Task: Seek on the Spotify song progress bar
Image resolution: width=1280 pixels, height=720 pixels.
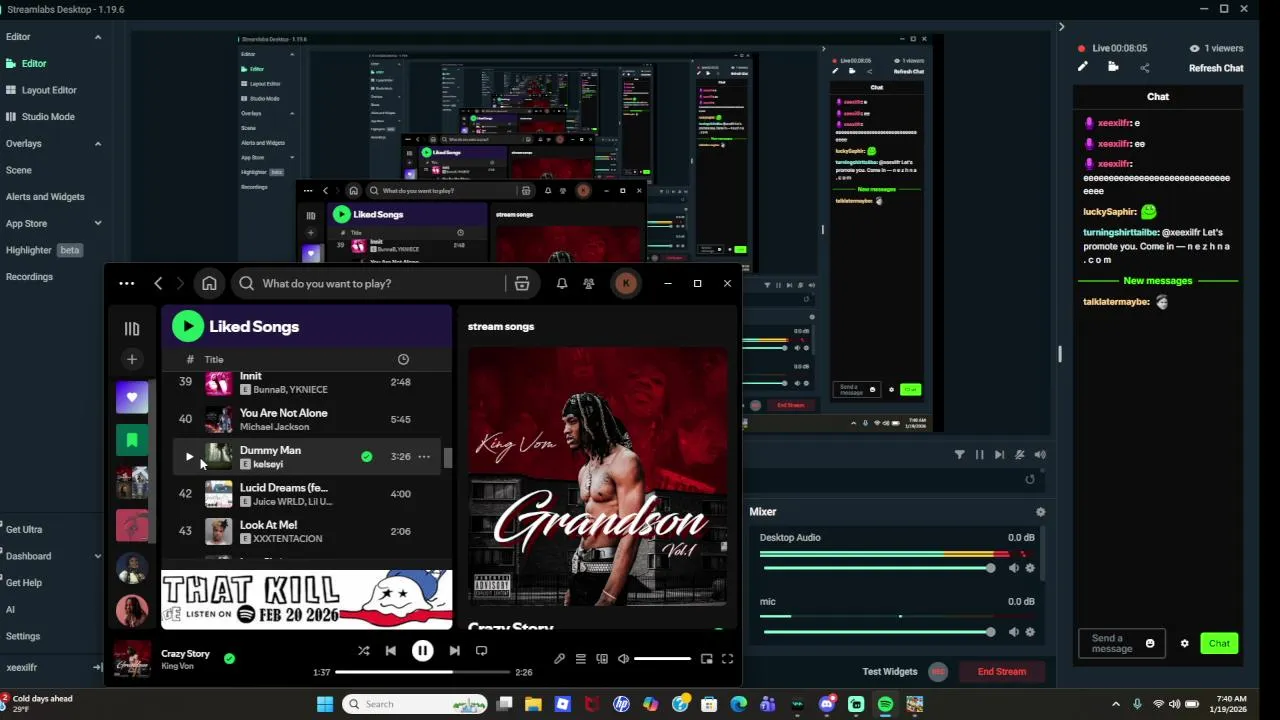Action: pyautogui.click(x=422, y=672)
